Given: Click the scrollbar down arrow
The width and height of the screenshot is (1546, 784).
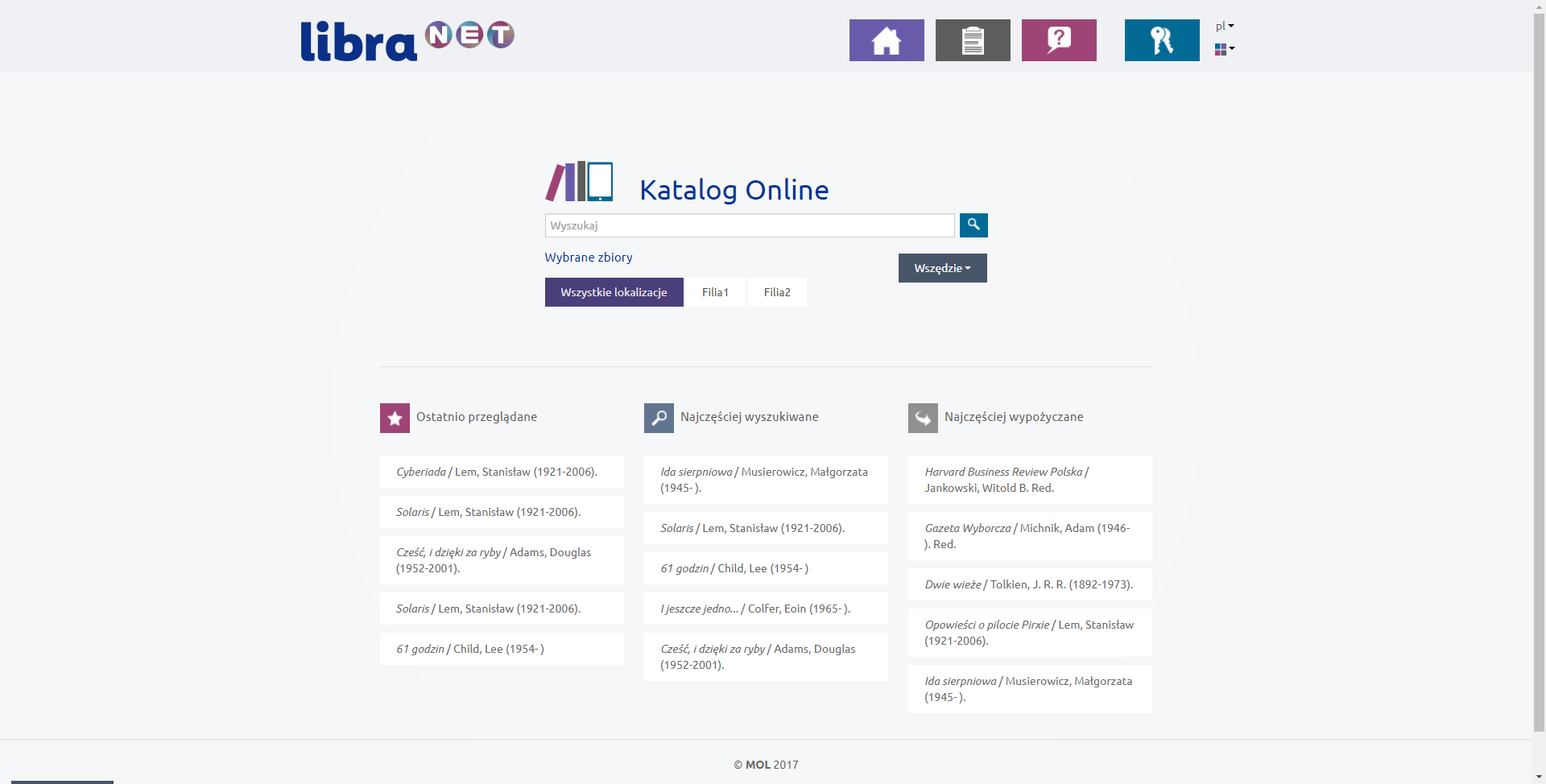Looking at the screenshot, I should (x=1540, y=778).
